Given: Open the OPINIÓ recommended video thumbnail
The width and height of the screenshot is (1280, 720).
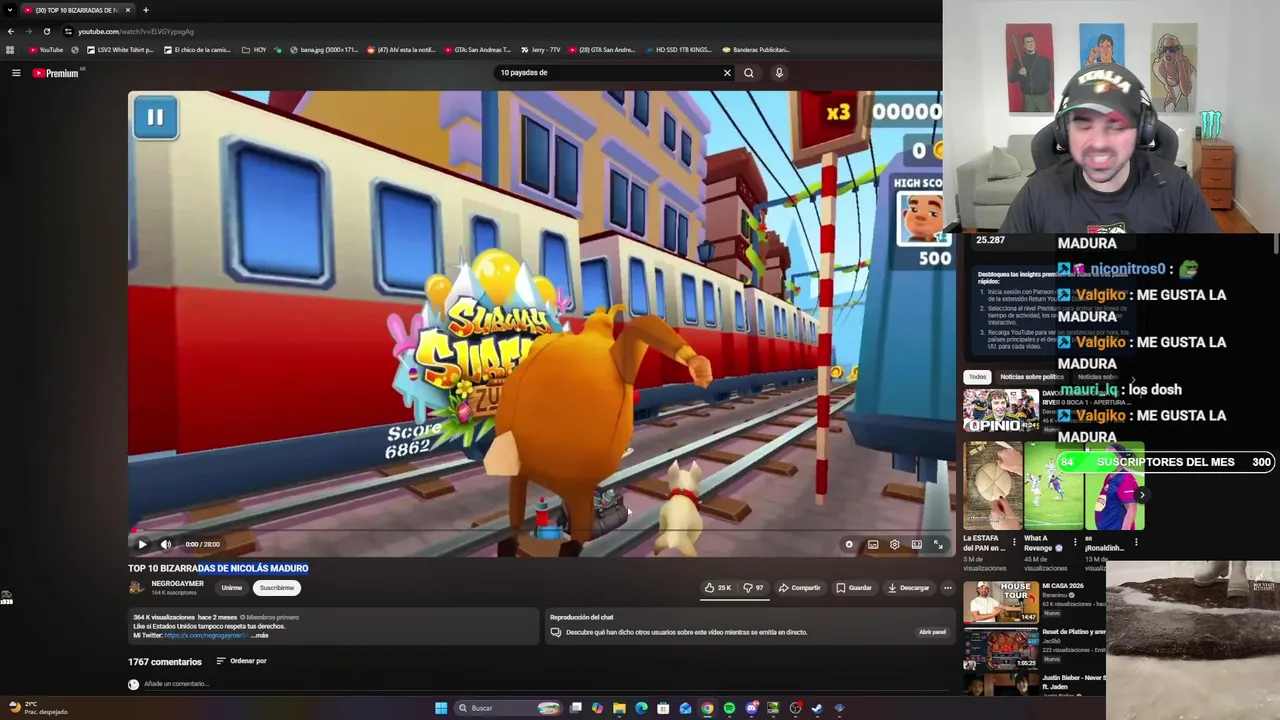Looking at the screenshot, I should [x=1000, y=410].
